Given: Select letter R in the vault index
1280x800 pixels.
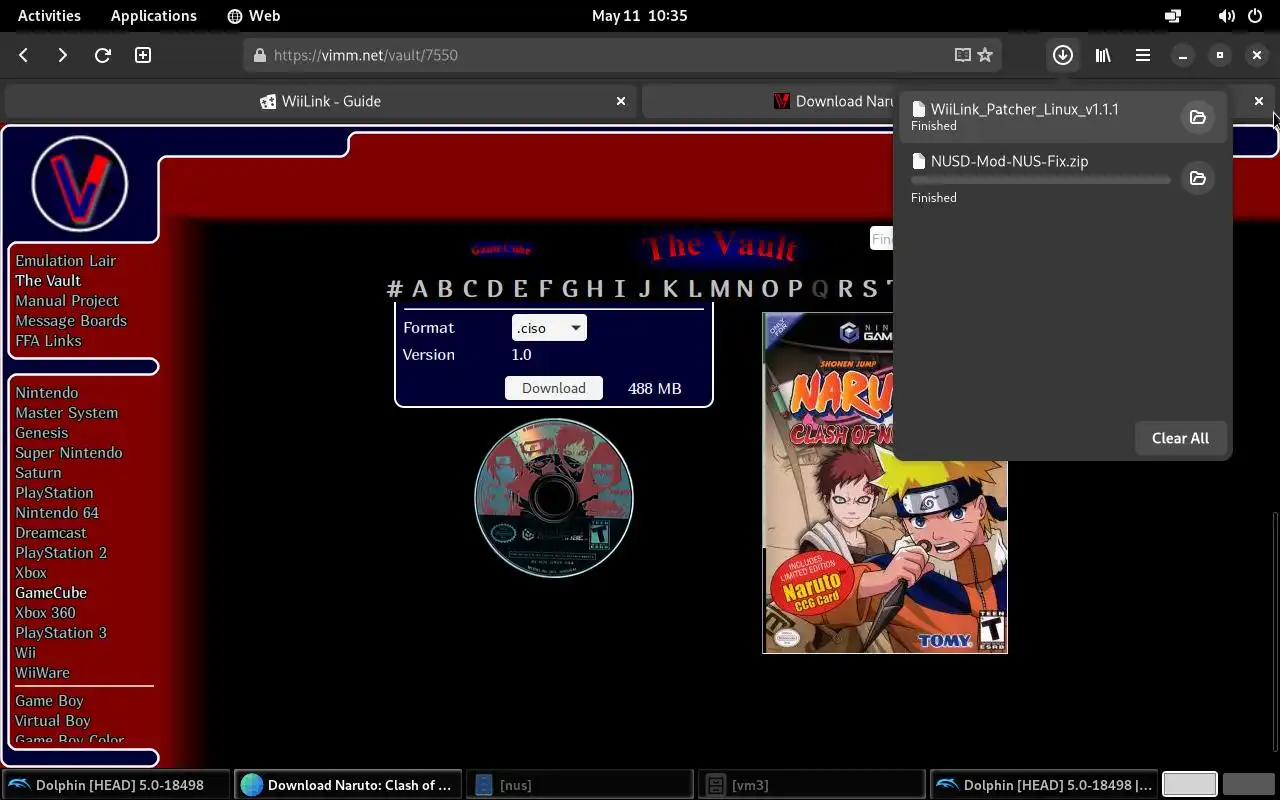Looking at the screenshot, I should [845, 289].
